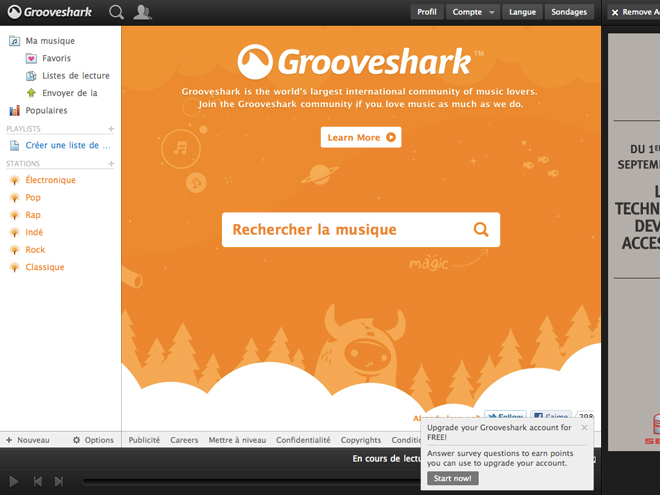The height and width of the screenshot is (495, 660).
Task: Open the Pop station
Action: [33, 197]
